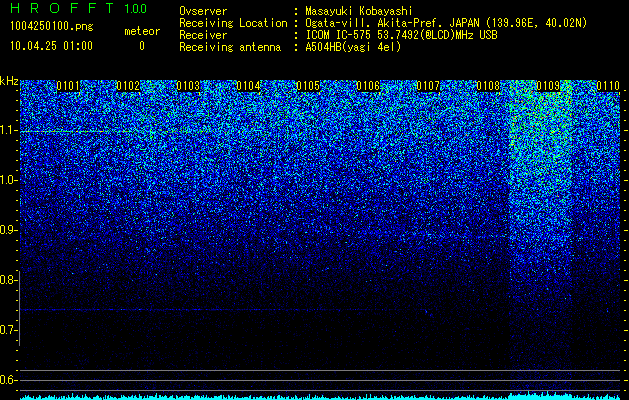
Task: Select the filename 1004250100.png
Action: pyautogui.click(x=52, y=26)
